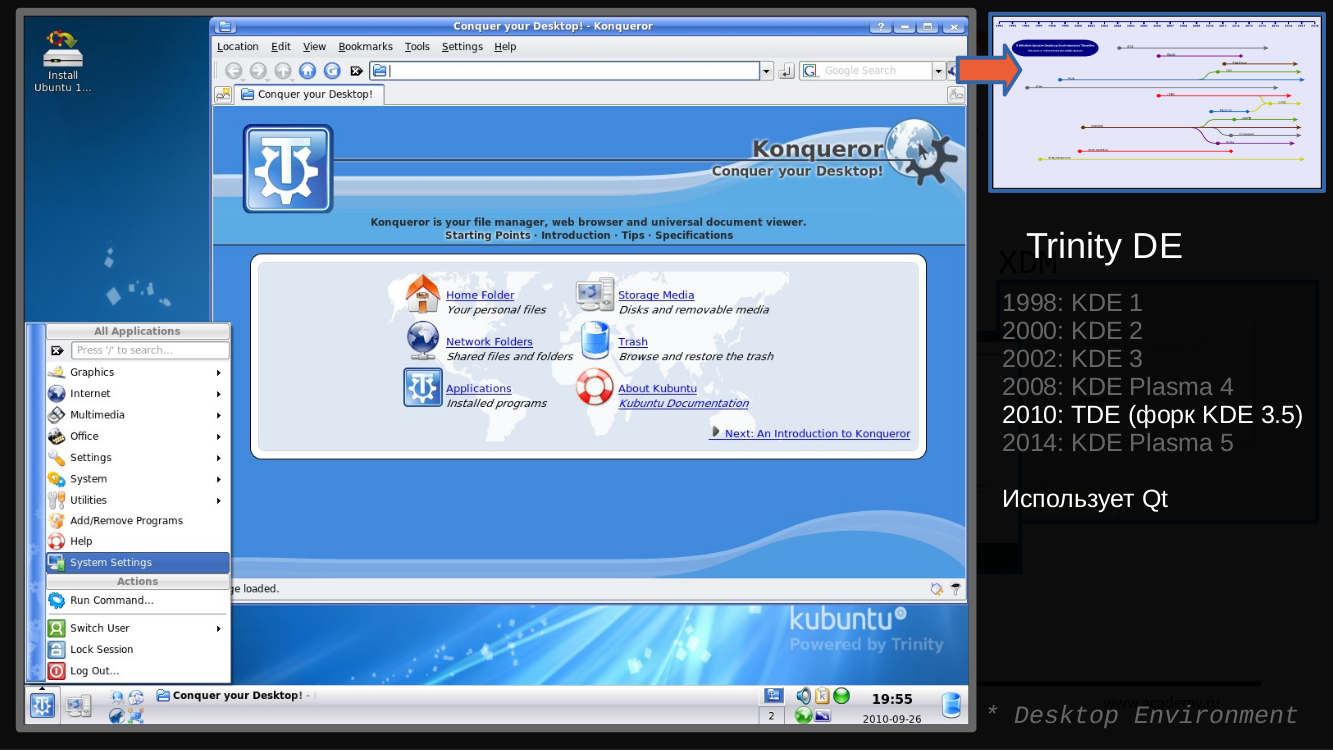The width and height of the screenshot is (1333, 750).
Task: Open the Tips link
Action: pyautogui.click(x=633, y=236)
